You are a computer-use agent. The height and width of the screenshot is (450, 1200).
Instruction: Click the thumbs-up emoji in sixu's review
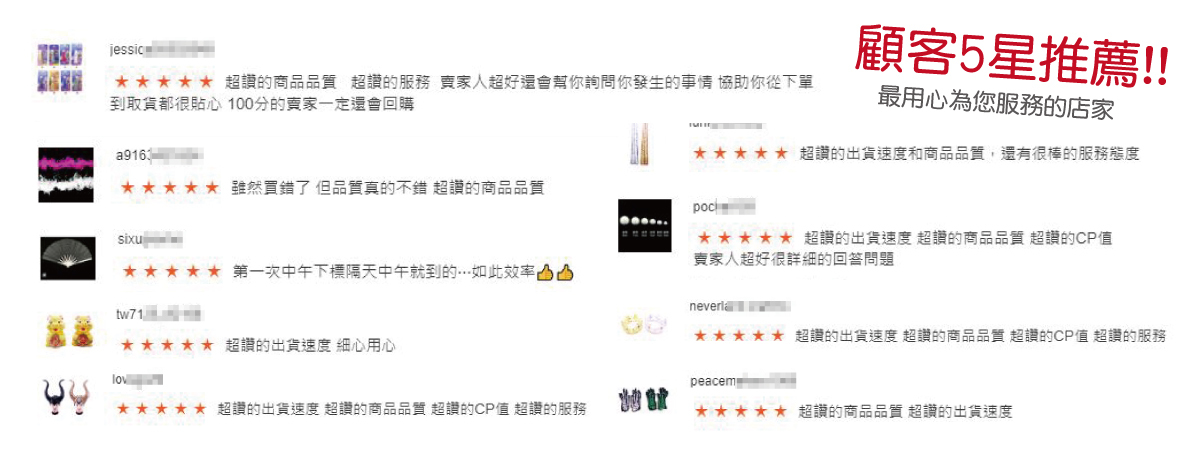click(x=555, y=272)
